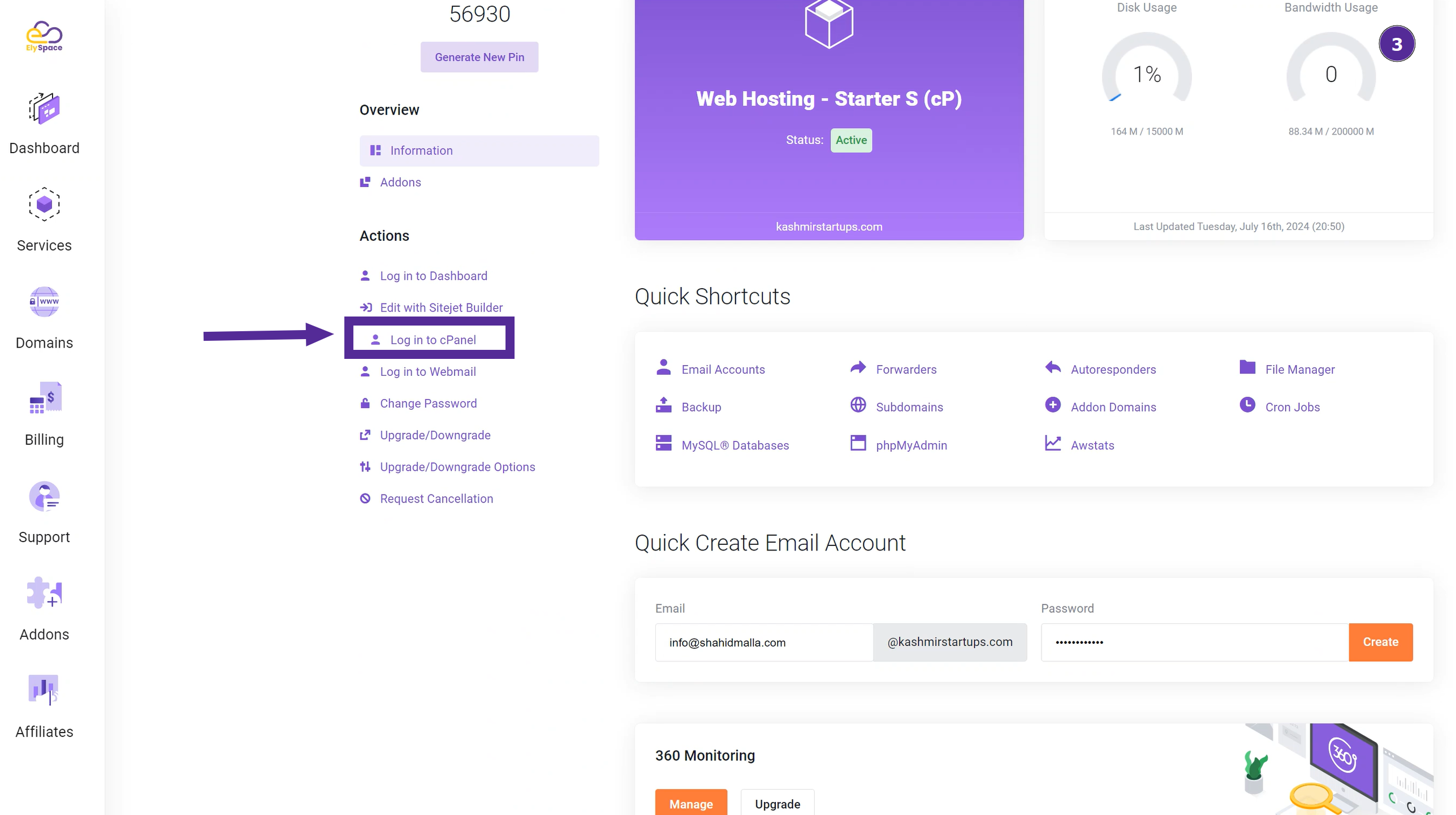Expand the Overview Information section
Viewport: 1456px width, 815px height.
[x=479, y=150]
